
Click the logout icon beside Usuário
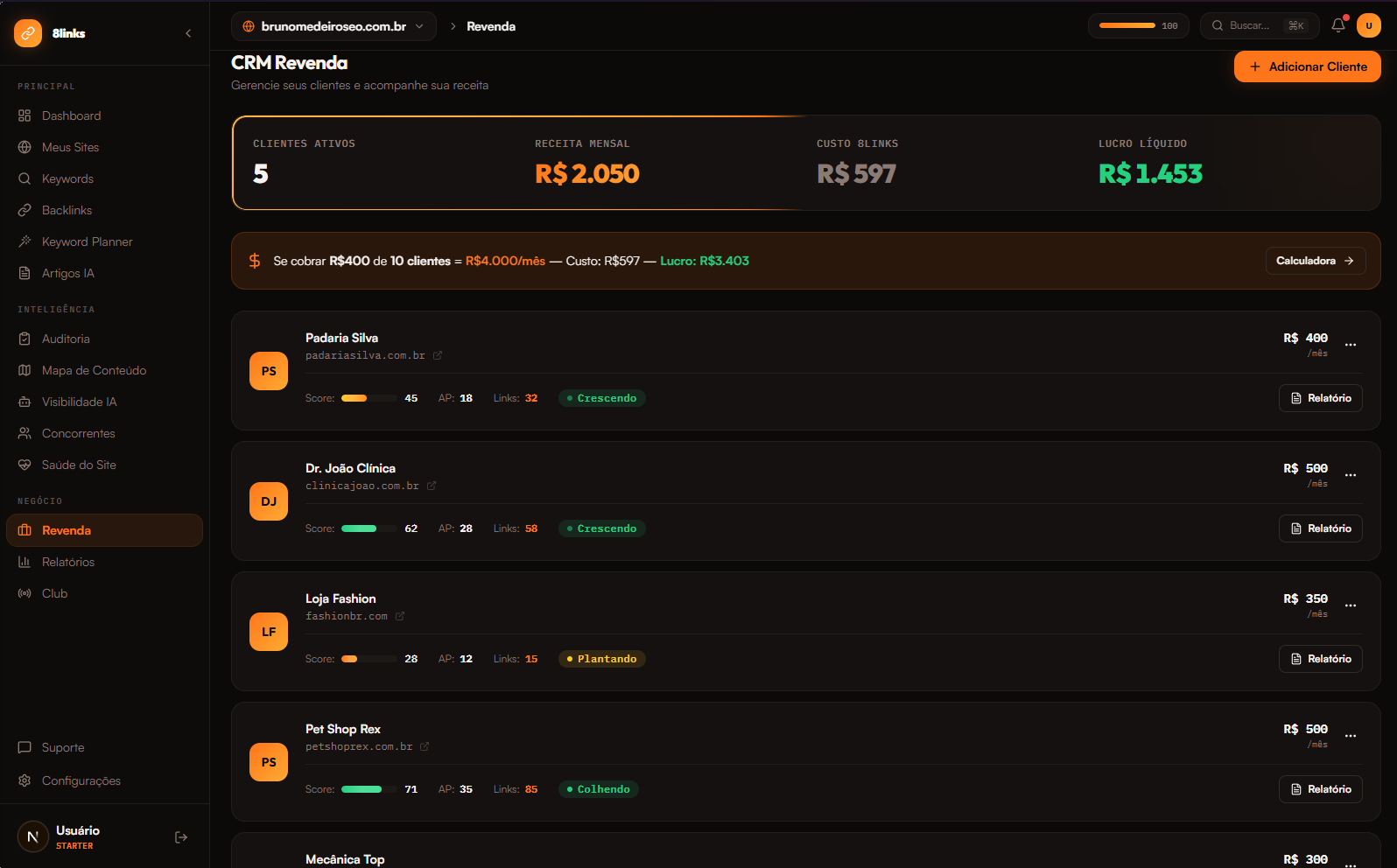pyautogui.click(x=181, y=837)
